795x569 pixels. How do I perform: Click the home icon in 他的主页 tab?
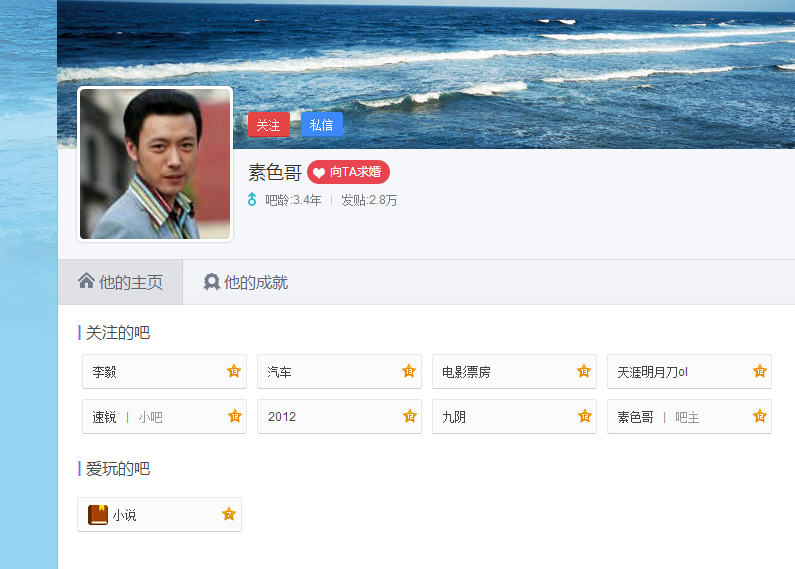(x=86, y=280)
